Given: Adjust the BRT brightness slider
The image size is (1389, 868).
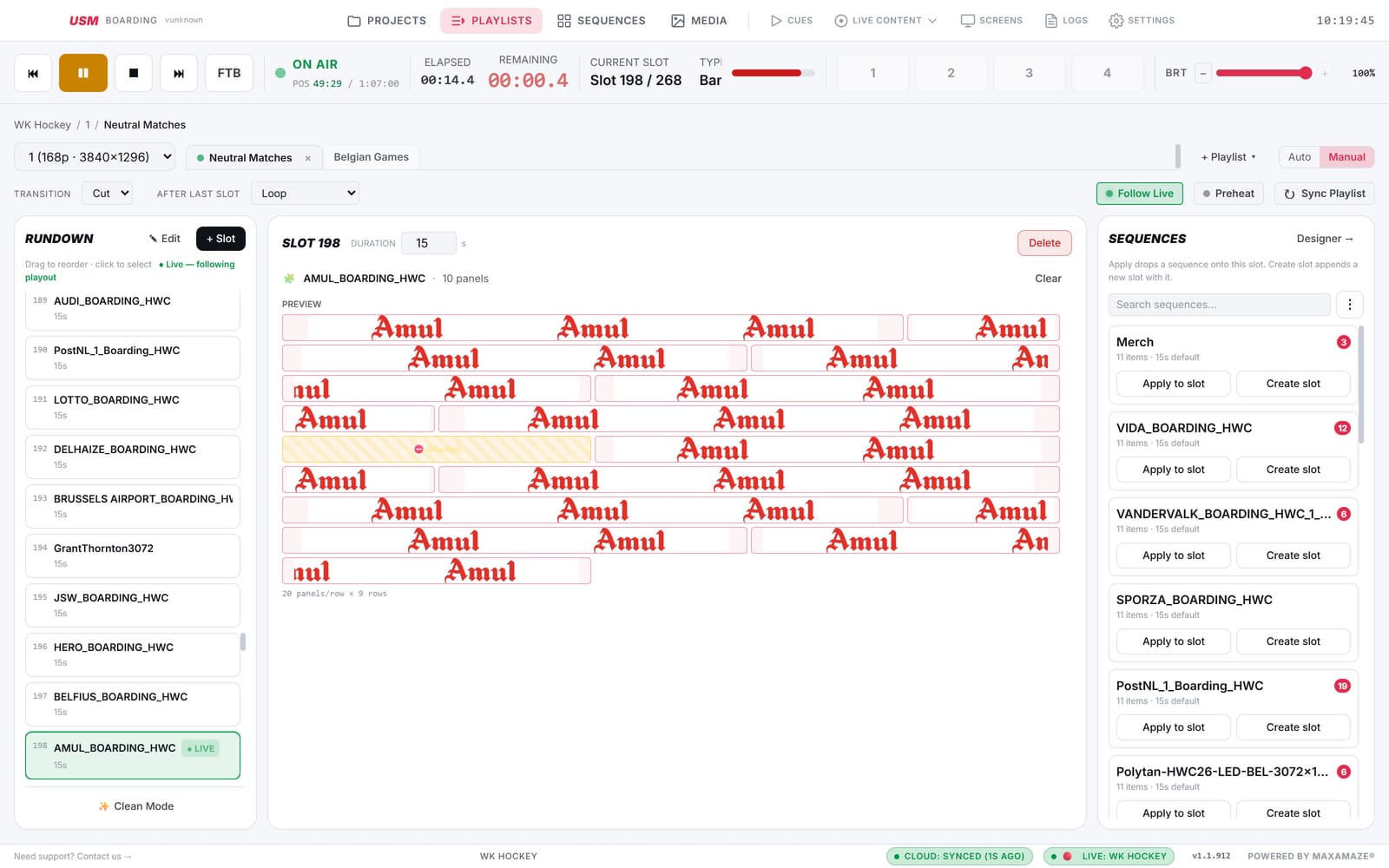Looking at the screenshot, I should (x=1264, y=73).
